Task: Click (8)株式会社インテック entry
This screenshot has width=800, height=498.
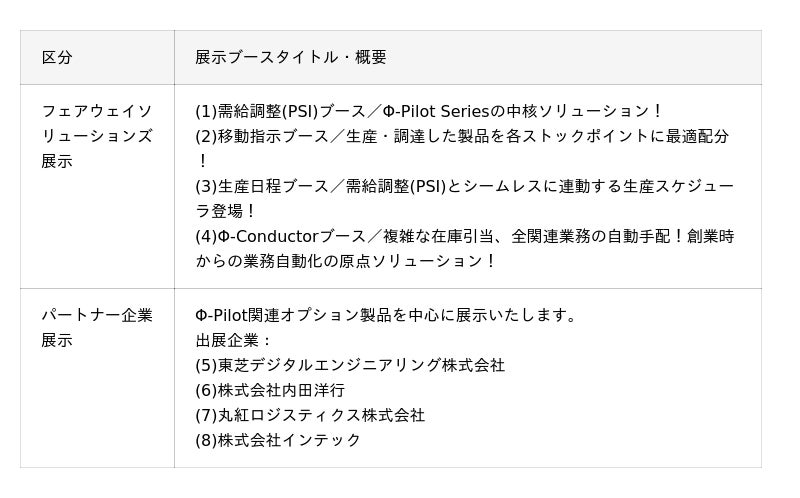Action: [278, 440]
